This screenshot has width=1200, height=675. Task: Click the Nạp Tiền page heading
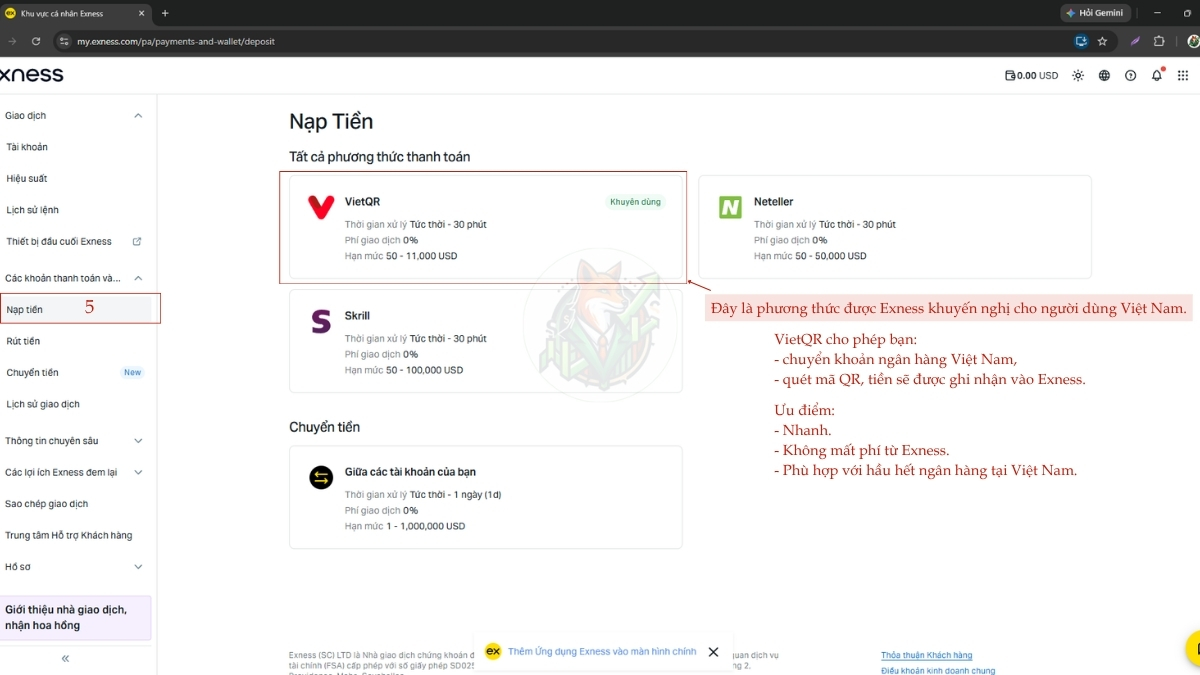(x=331, y=121)
